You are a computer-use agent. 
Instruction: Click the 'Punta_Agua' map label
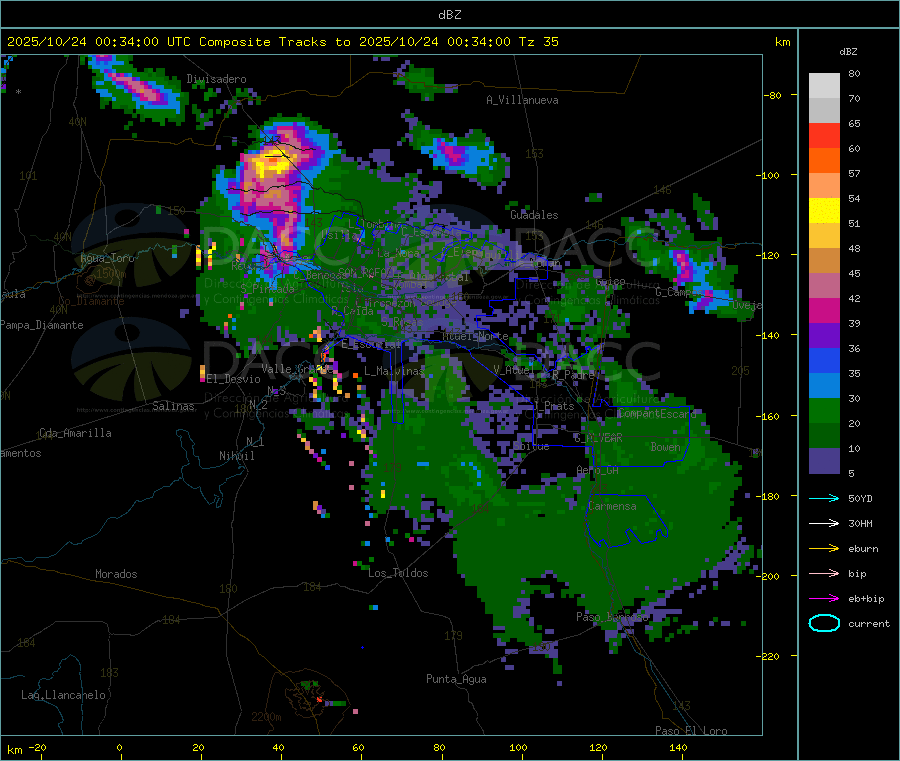(x=456, y=679)
